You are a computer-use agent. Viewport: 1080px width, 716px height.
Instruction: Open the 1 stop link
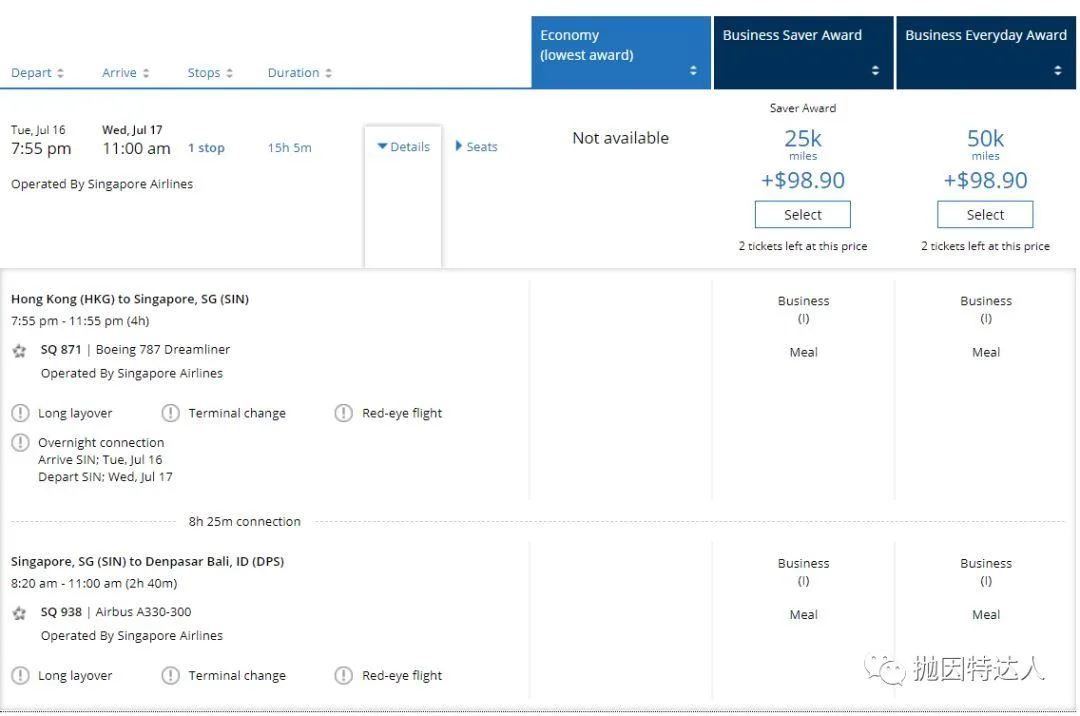pos(206,148)
